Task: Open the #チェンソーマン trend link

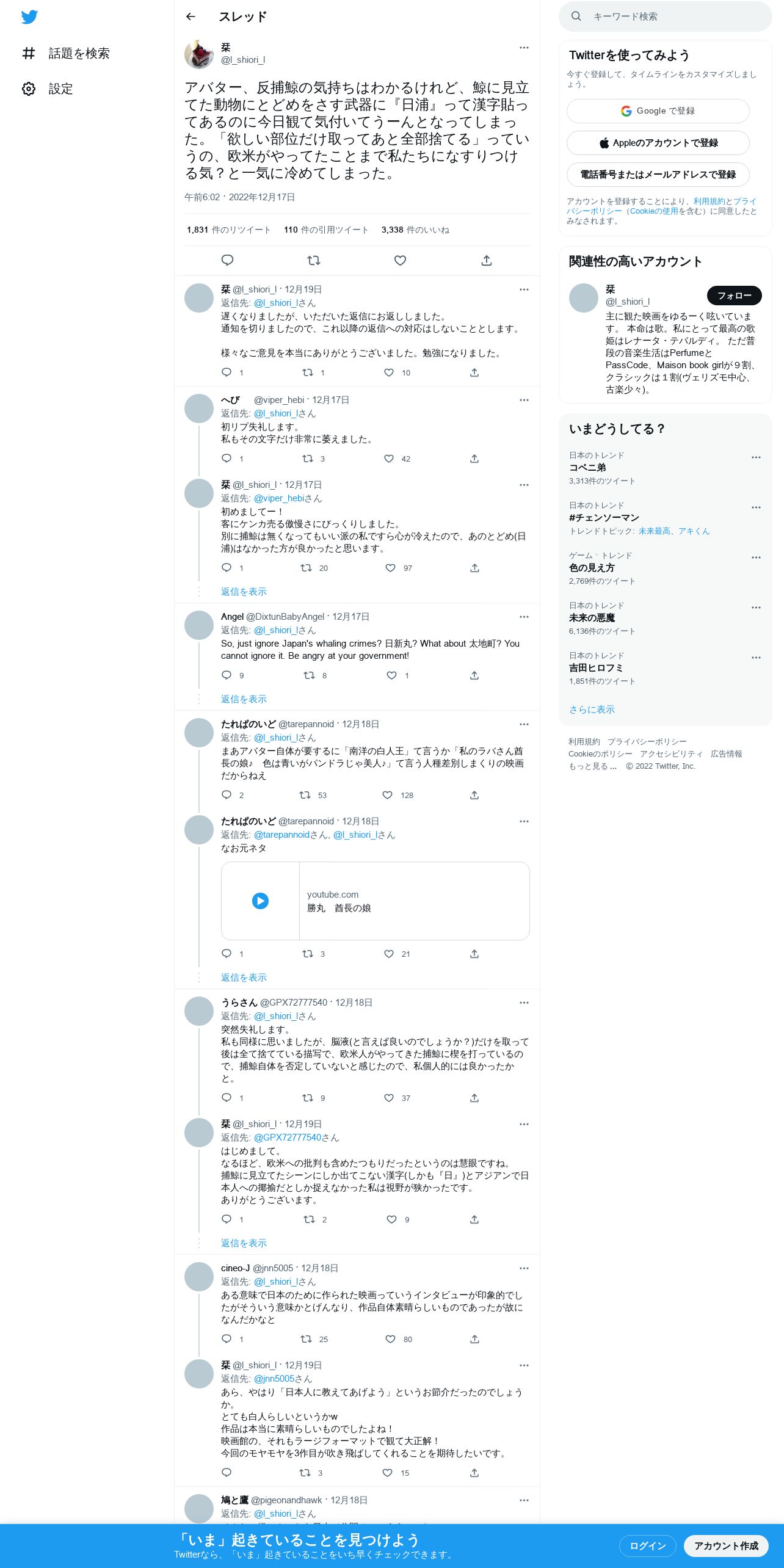Action: [x=604, y=518]
